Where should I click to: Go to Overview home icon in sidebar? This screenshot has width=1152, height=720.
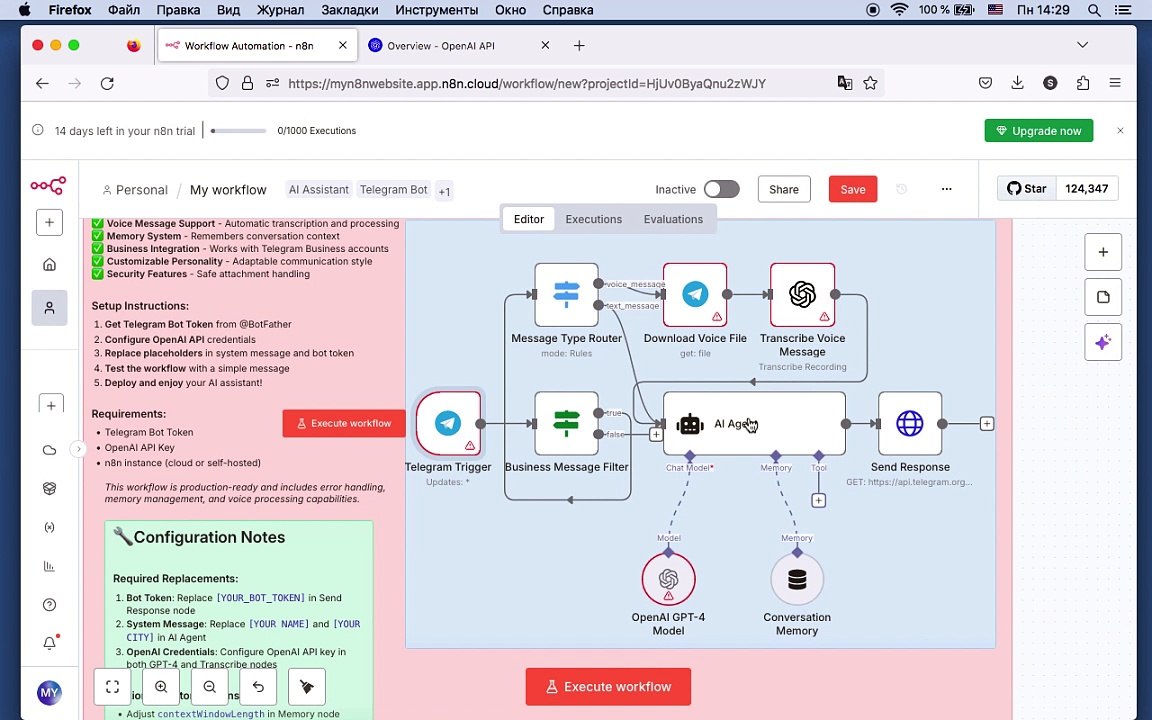point(49,264)
